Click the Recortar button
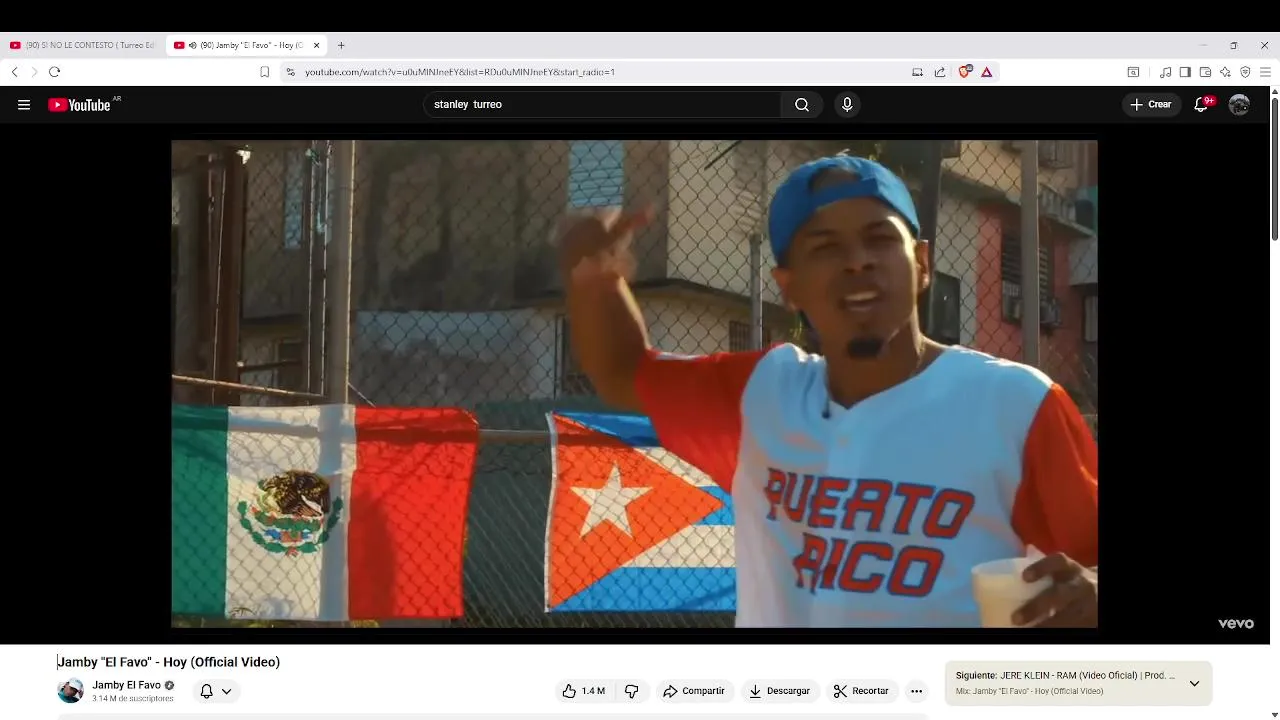The width and height of the screenshot is (1280, 720). point(861,691)
